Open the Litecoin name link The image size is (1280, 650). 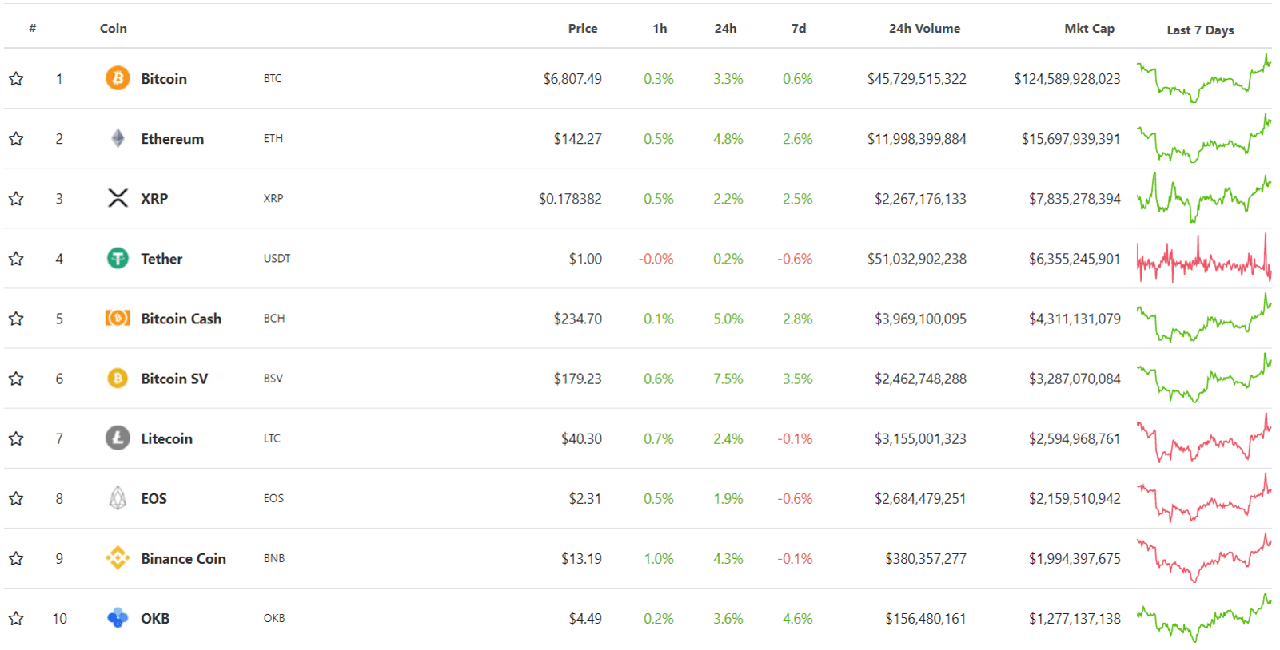167,439
